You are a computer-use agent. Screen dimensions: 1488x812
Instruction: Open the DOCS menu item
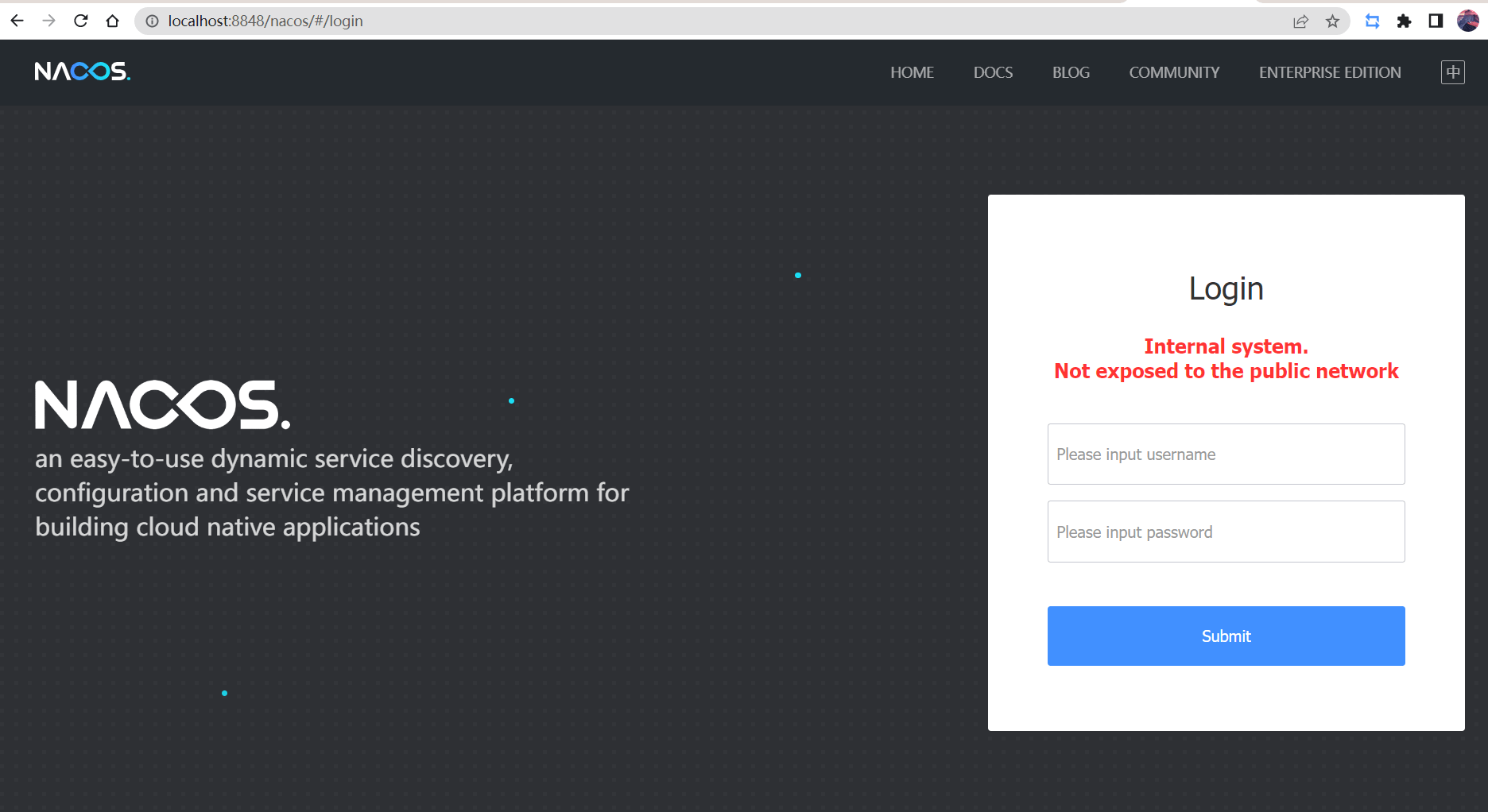993,72
